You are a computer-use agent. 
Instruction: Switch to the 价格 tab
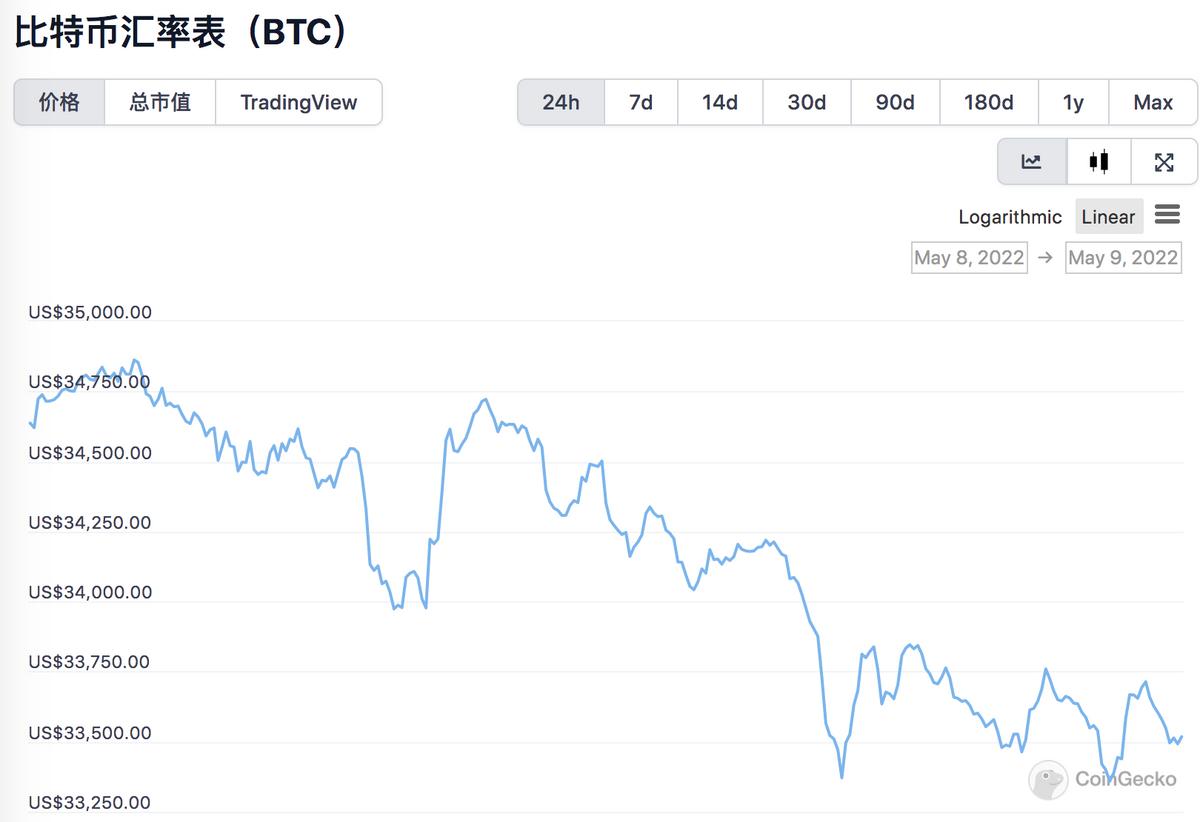tap(59, 102)
